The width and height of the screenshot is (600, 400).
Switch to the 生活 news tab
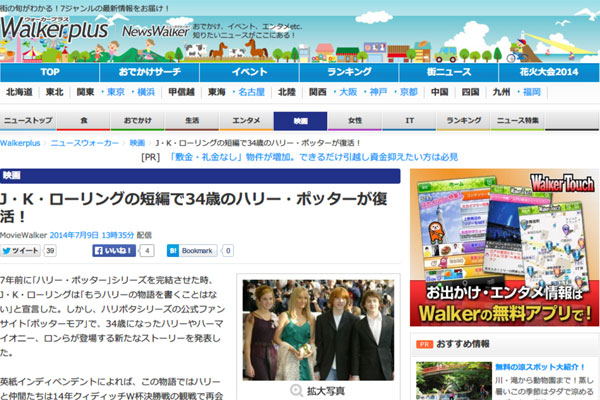[x=192, y=121]
